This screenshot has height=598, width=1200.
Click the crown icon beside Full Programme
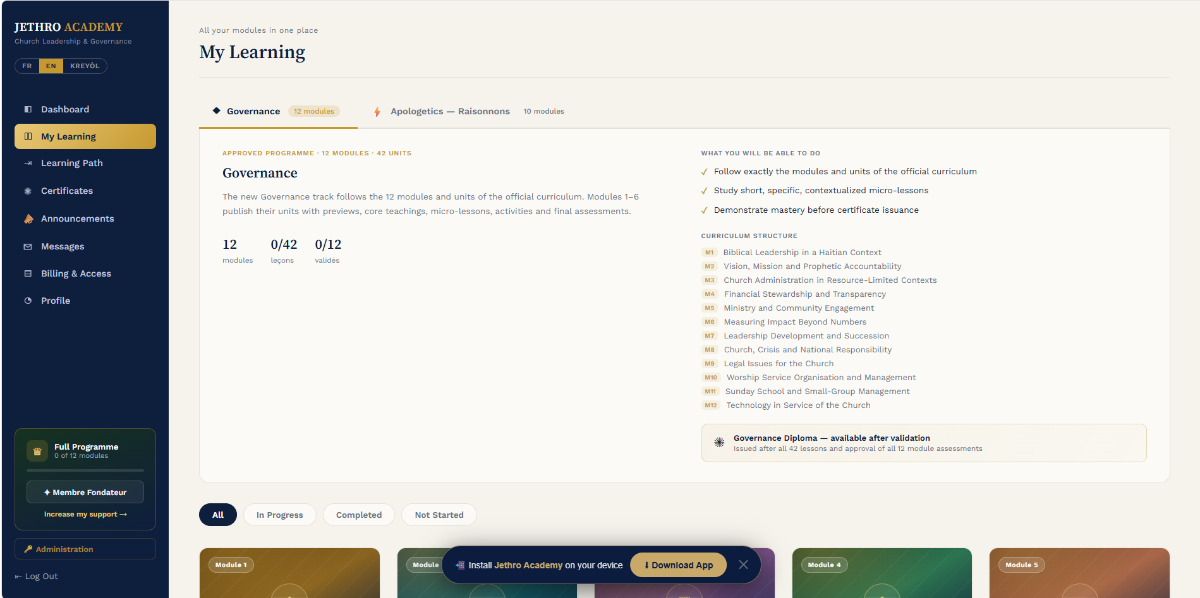pyautogui.click(x=37, y=450)
